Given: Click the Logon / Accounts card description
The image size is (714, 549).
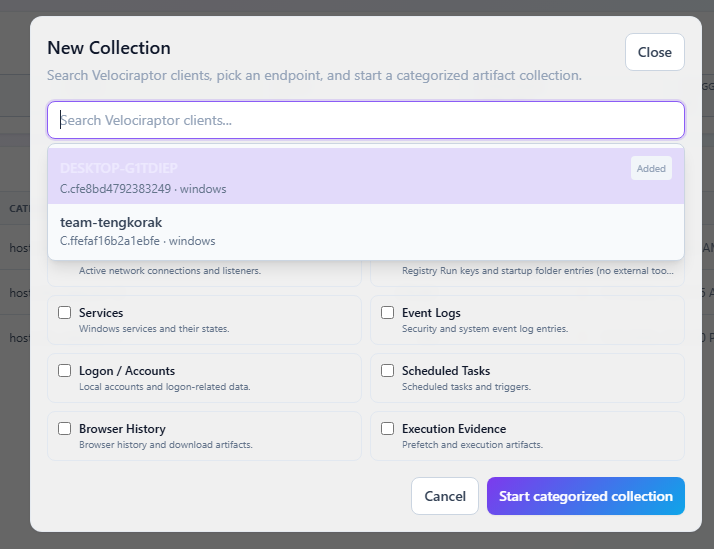Looking at the screenshot, I should [x=165, y=386].
